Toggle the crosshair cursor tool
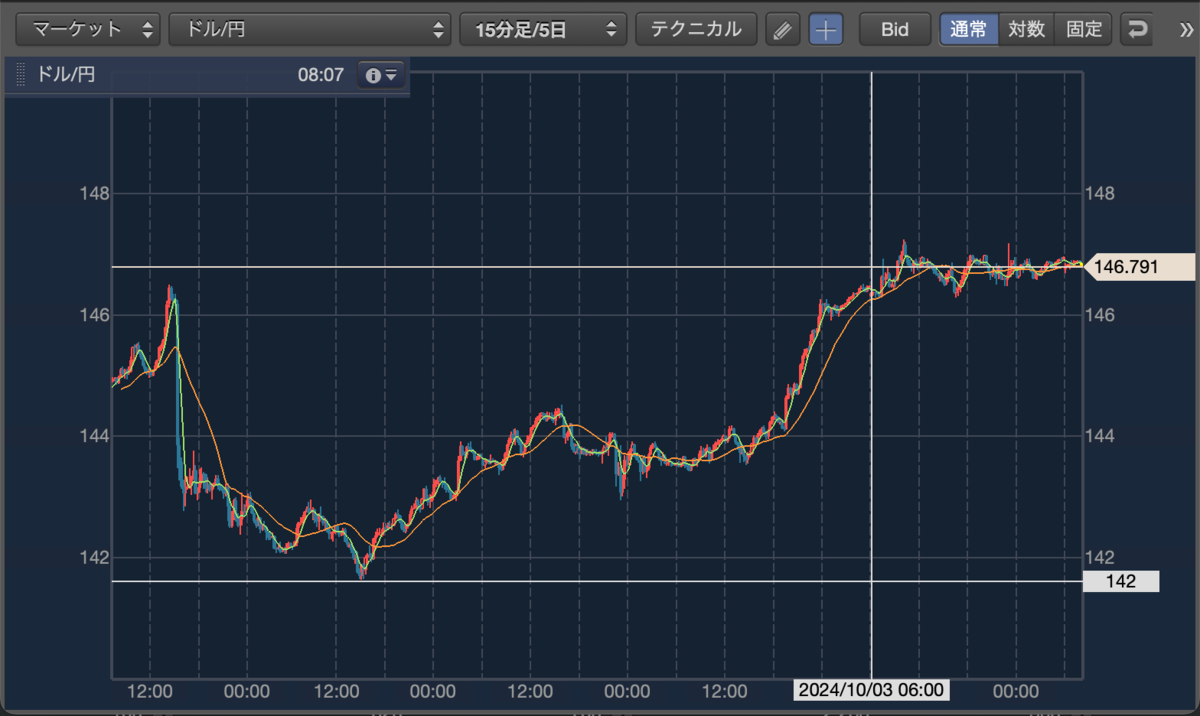 tap(826, 29)
